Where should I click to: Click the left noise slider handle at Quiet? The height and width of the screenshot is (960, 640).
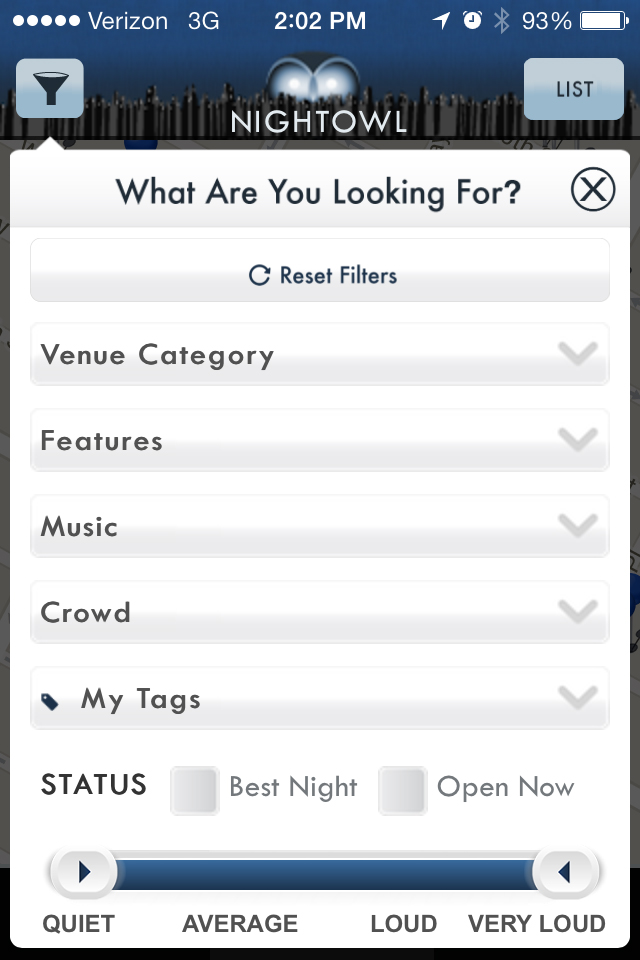click(83, 872)
